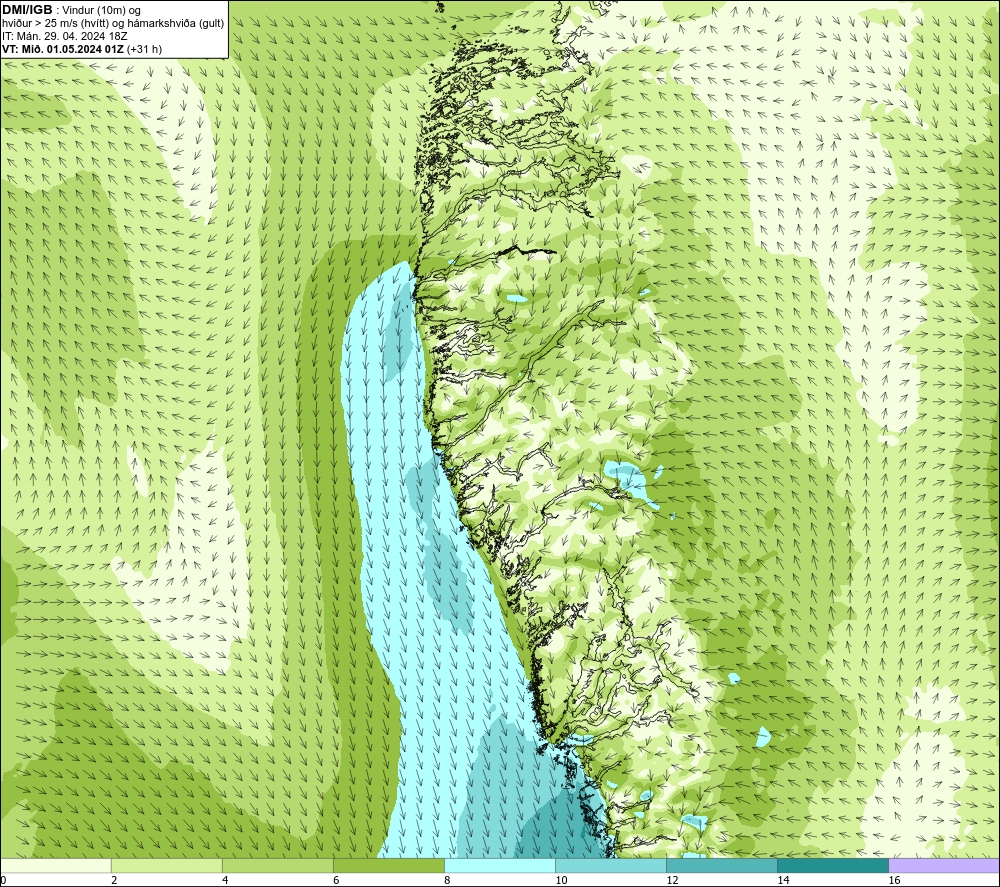Click the legend scale value "6"

336,881
